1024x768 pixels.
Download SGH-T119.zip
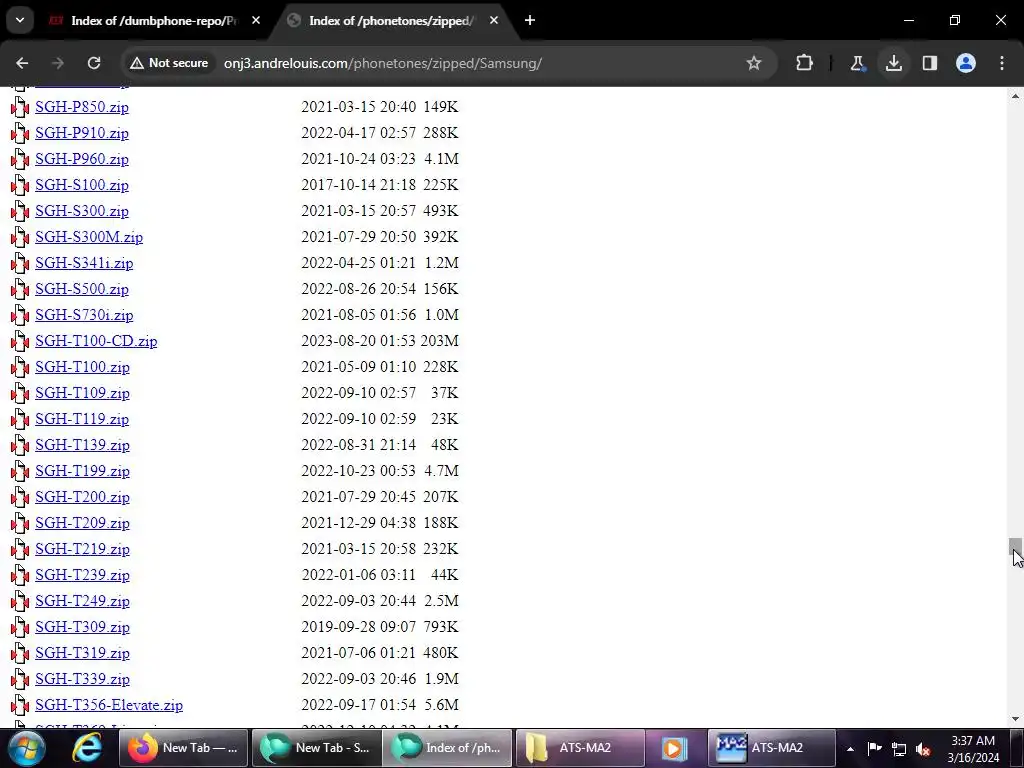[82, 419]
